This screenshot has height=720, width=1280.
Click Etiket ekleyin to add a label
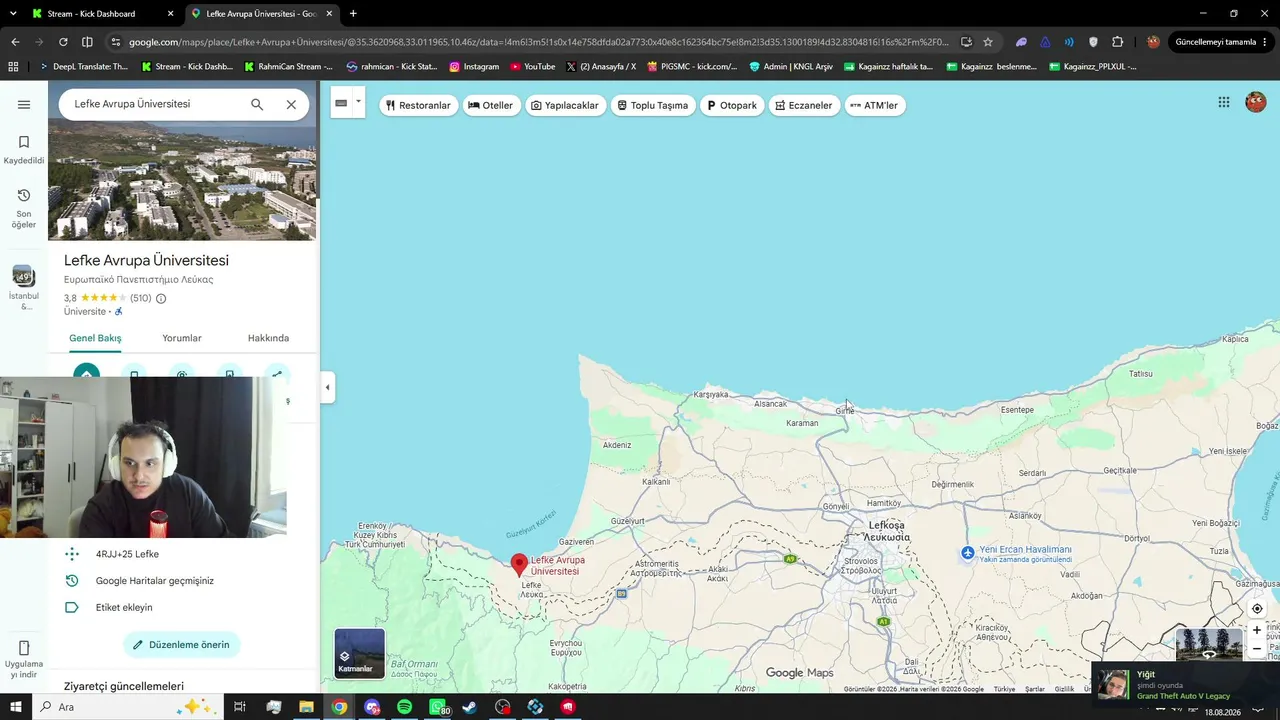click(x=124, y=607)
